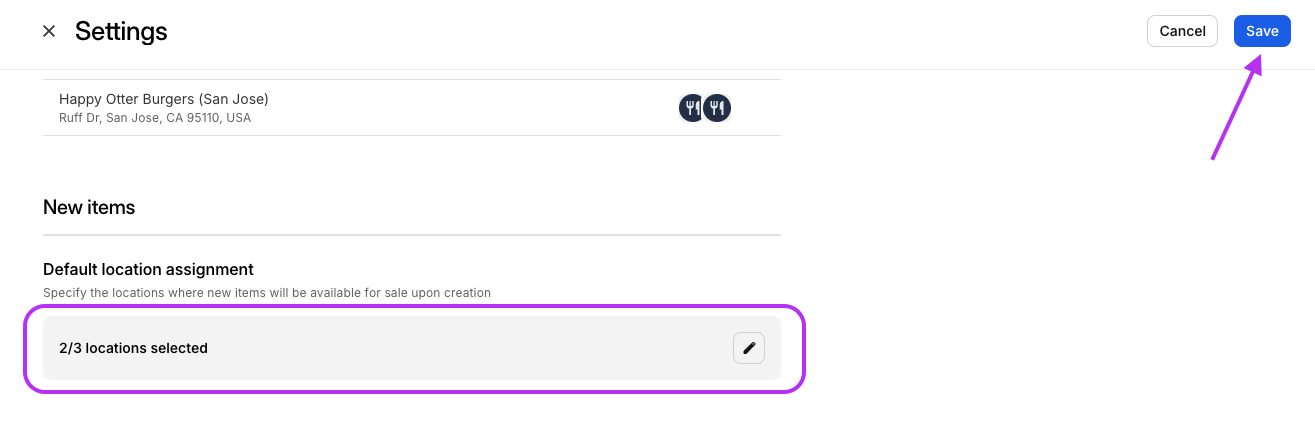The height and width of the screenshot is (436, 1315).
Task: Save the settings changes
Action: click(1262, 31)
